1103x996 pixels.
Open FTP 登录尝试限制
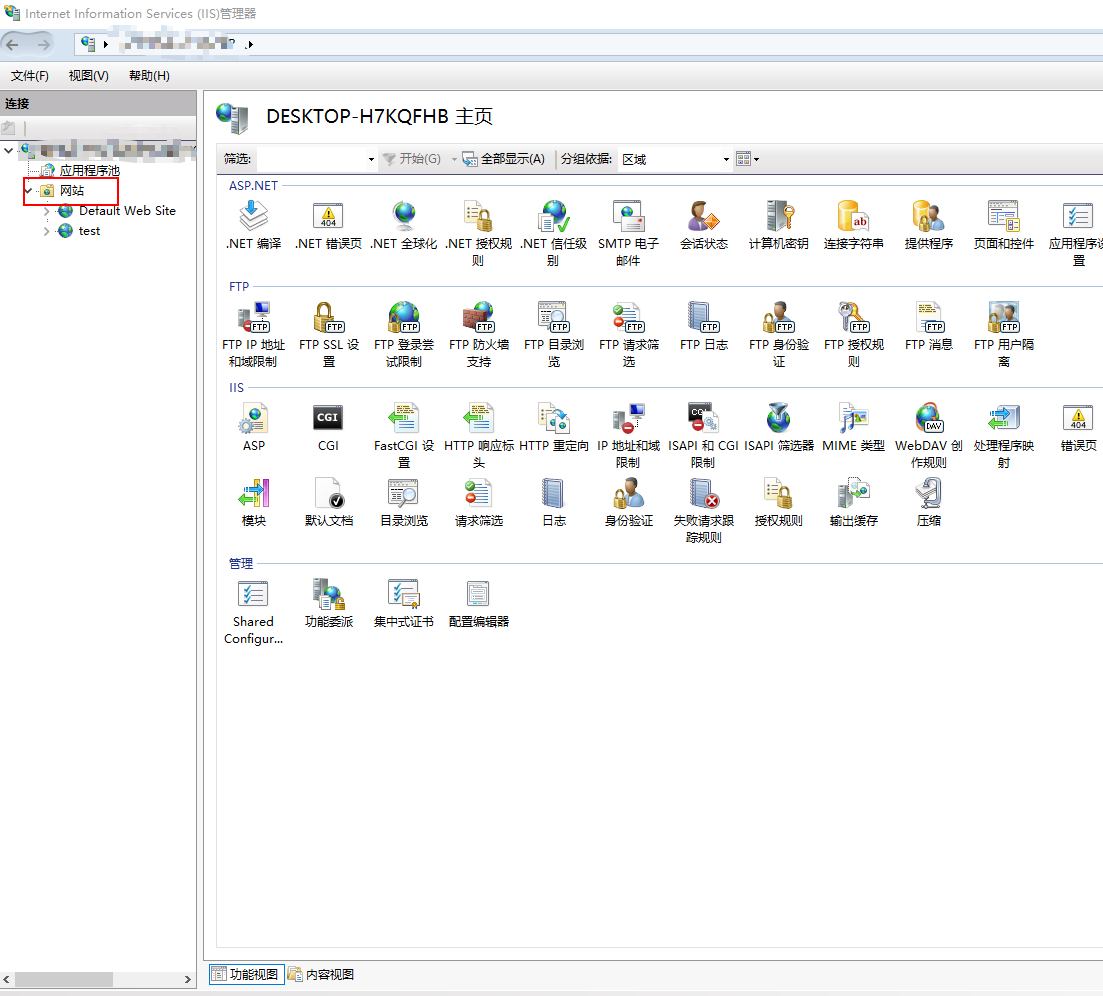(x=404, y=334)
